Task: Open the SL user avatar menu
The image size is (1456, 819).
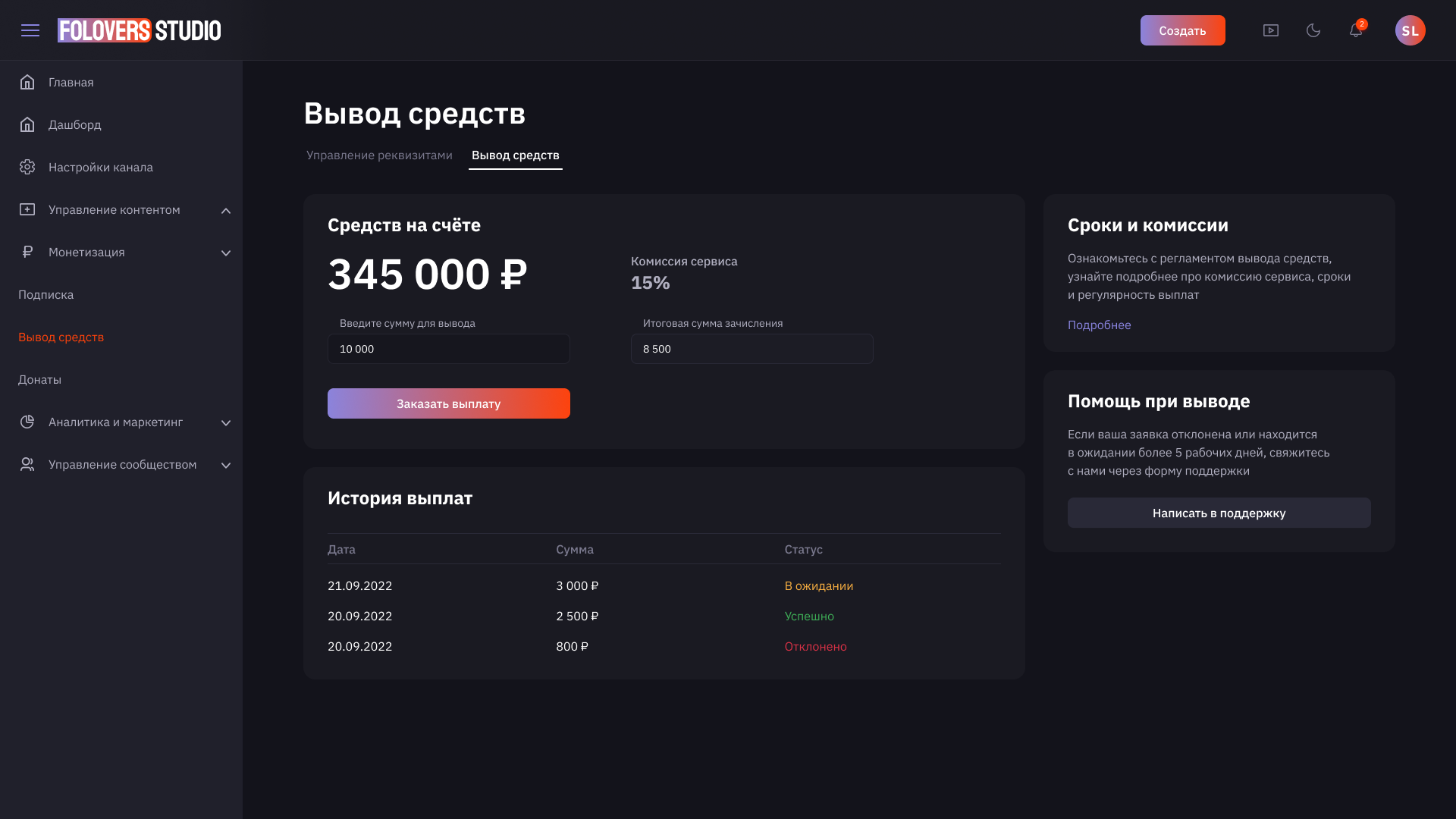Action: 1410,30
